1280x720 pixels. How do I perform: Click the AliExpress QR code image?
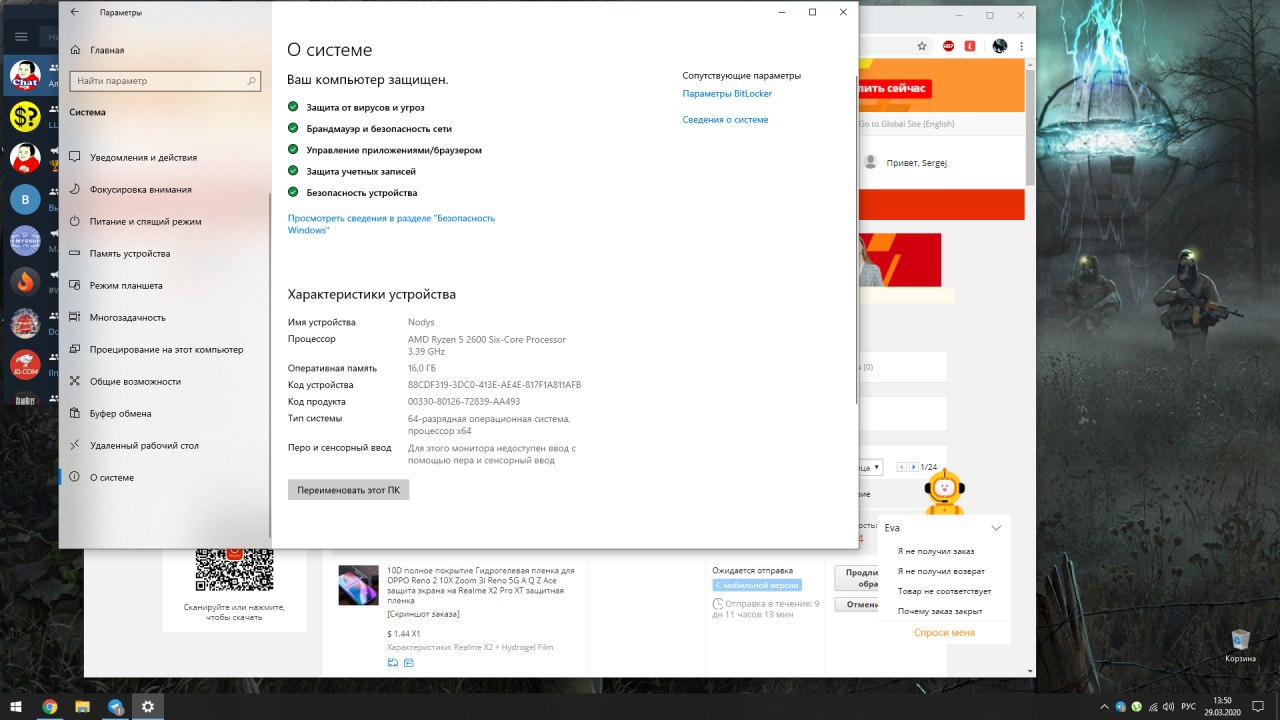pyautogui.click(x=234, y=568)
